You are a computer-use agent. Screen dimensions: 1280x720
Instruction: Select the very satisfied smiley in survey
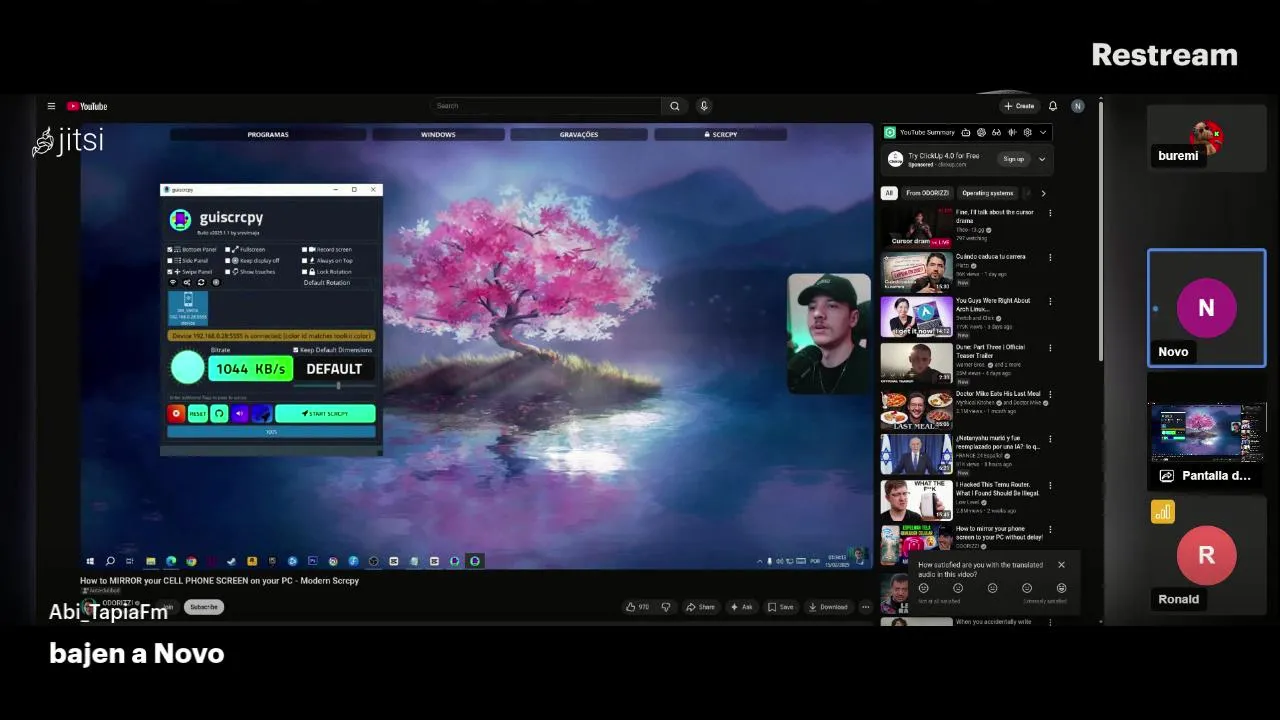pos(1061,588)
